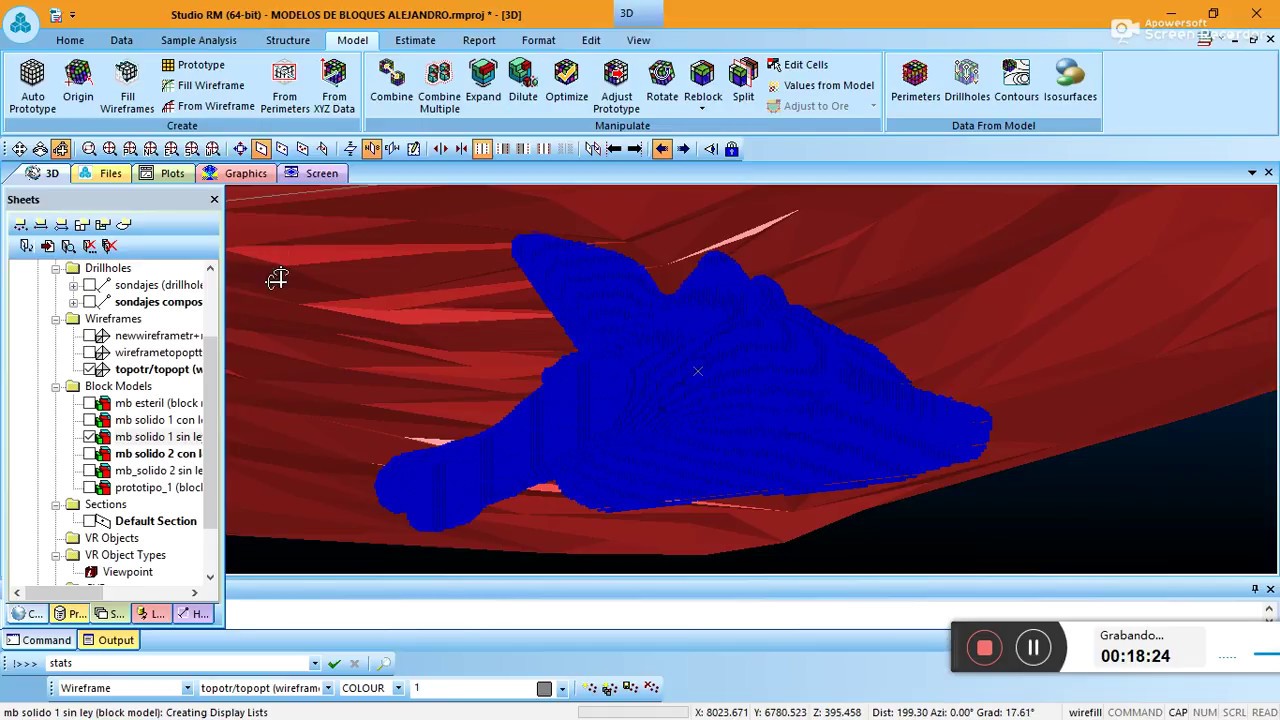Toggle the Default Section checkbox
1280x720 pixels.
click(90, 521)
